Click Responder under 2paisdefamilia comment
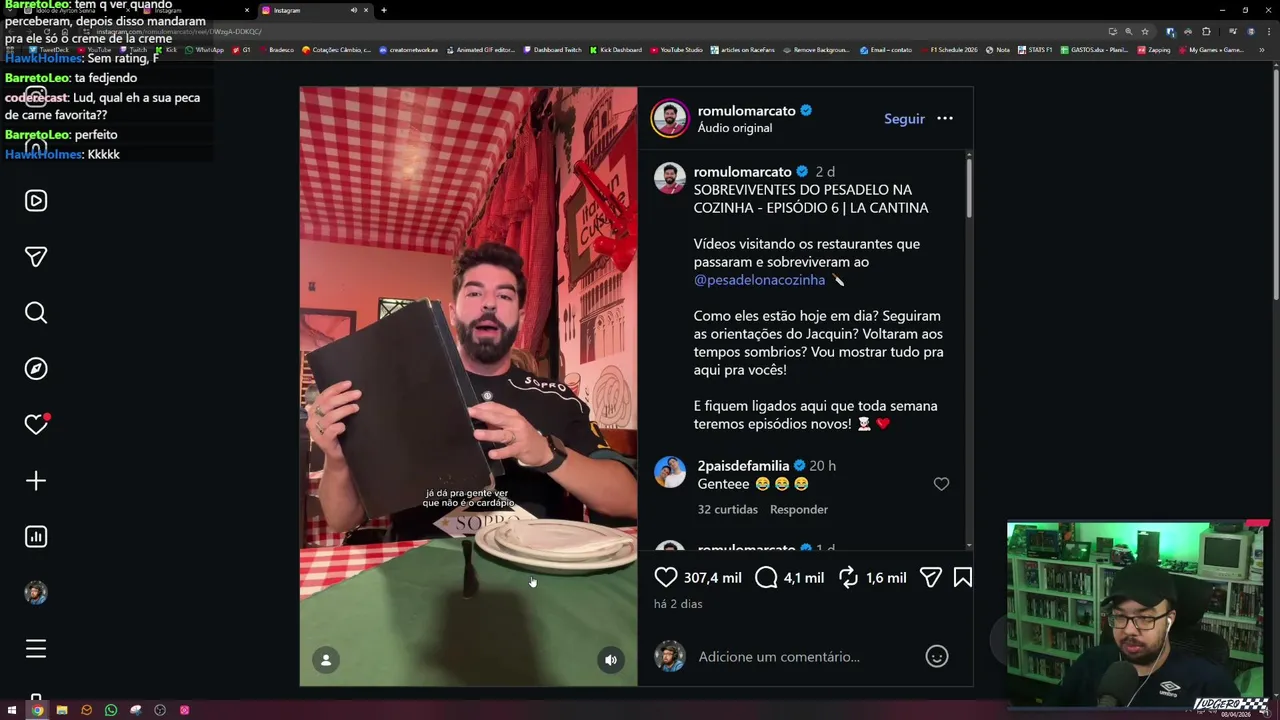The height and width of the screenshot is (720, 1280). coord(799,509)
